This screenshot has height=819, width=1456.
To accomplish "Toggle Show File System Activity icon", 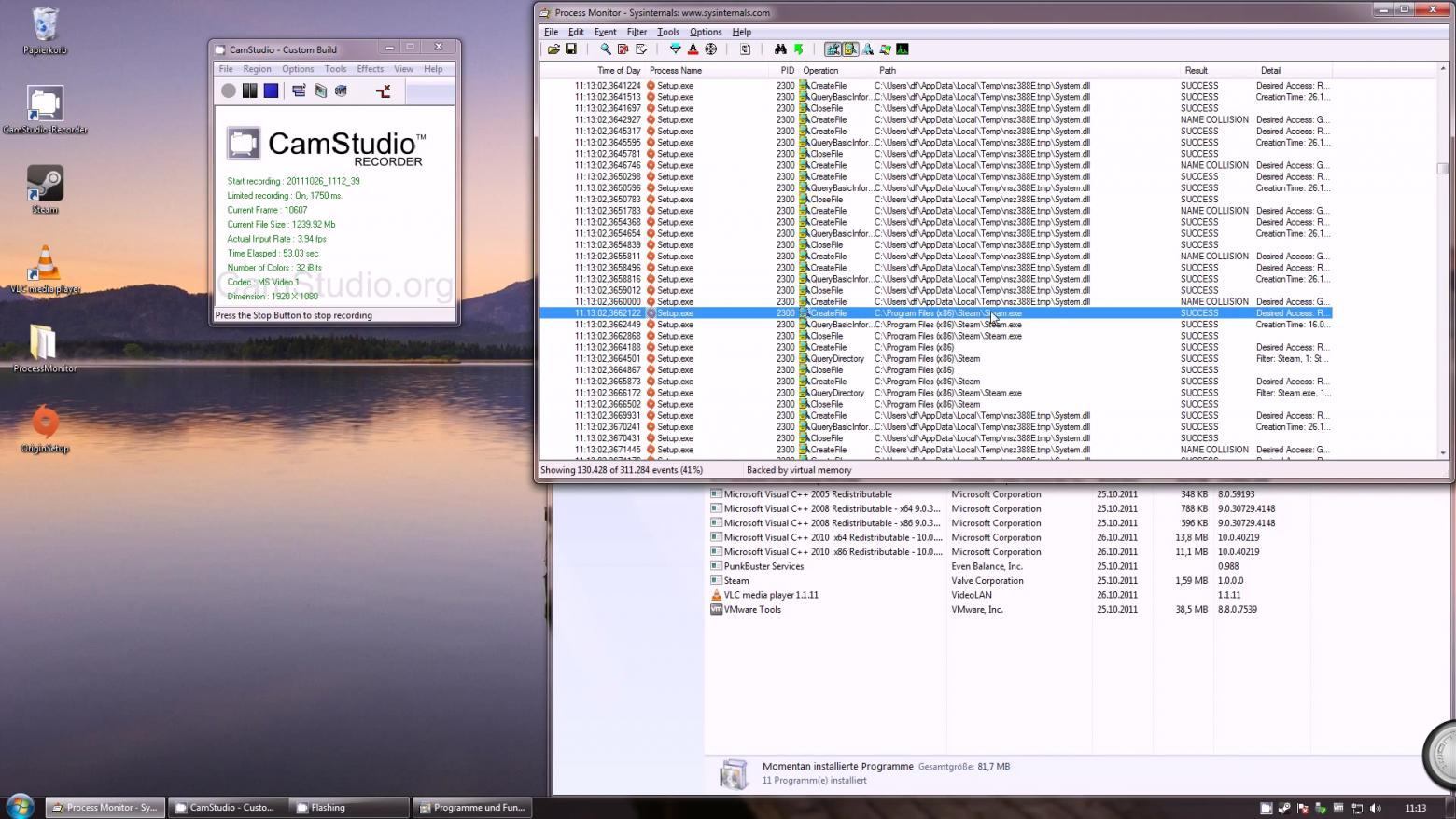I will point(850,49).
